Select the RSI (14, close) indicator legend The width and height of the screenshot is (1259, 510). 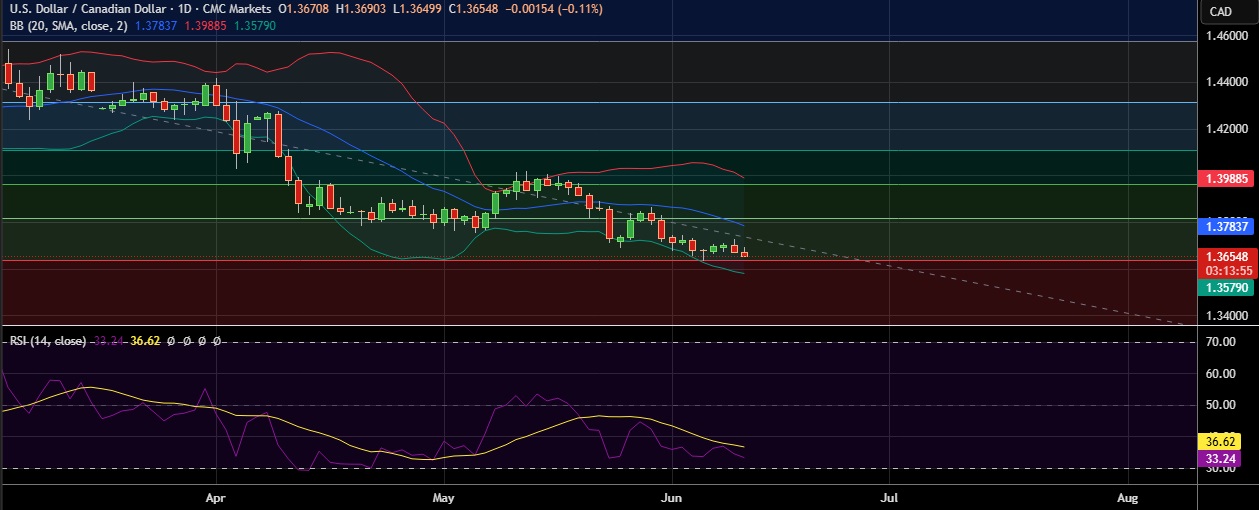click(x=48, y=341)
